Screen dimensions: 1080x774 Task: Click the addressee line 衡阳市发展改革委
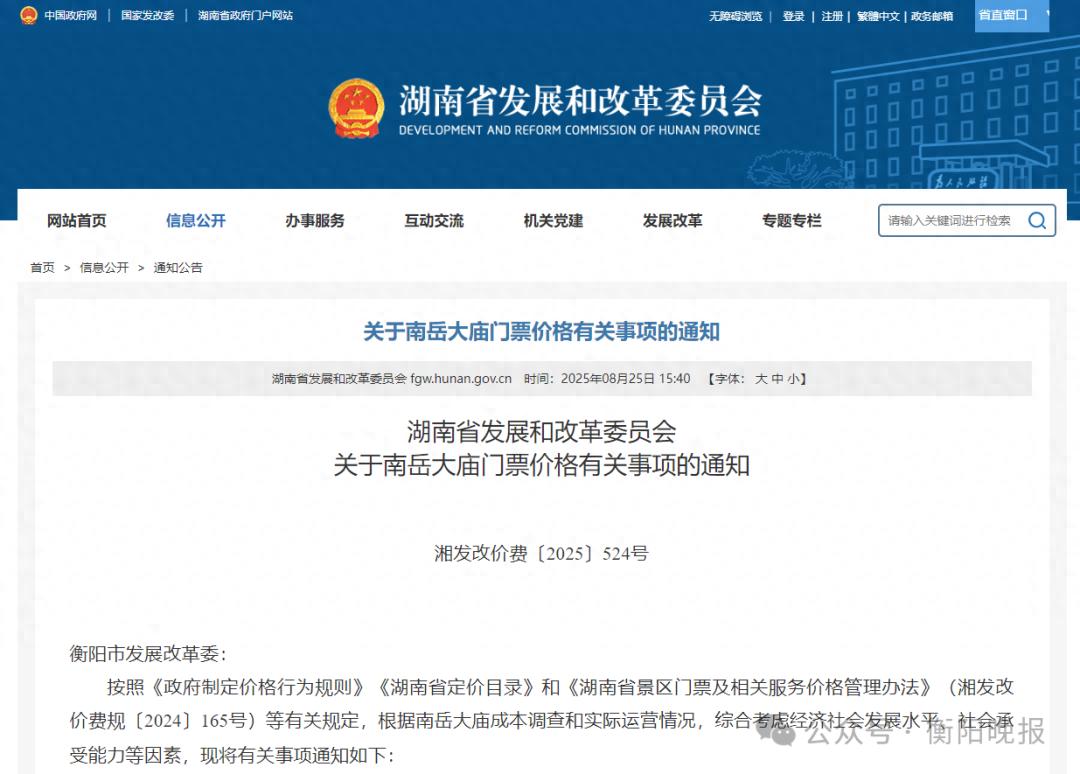[x=147, y=653]
